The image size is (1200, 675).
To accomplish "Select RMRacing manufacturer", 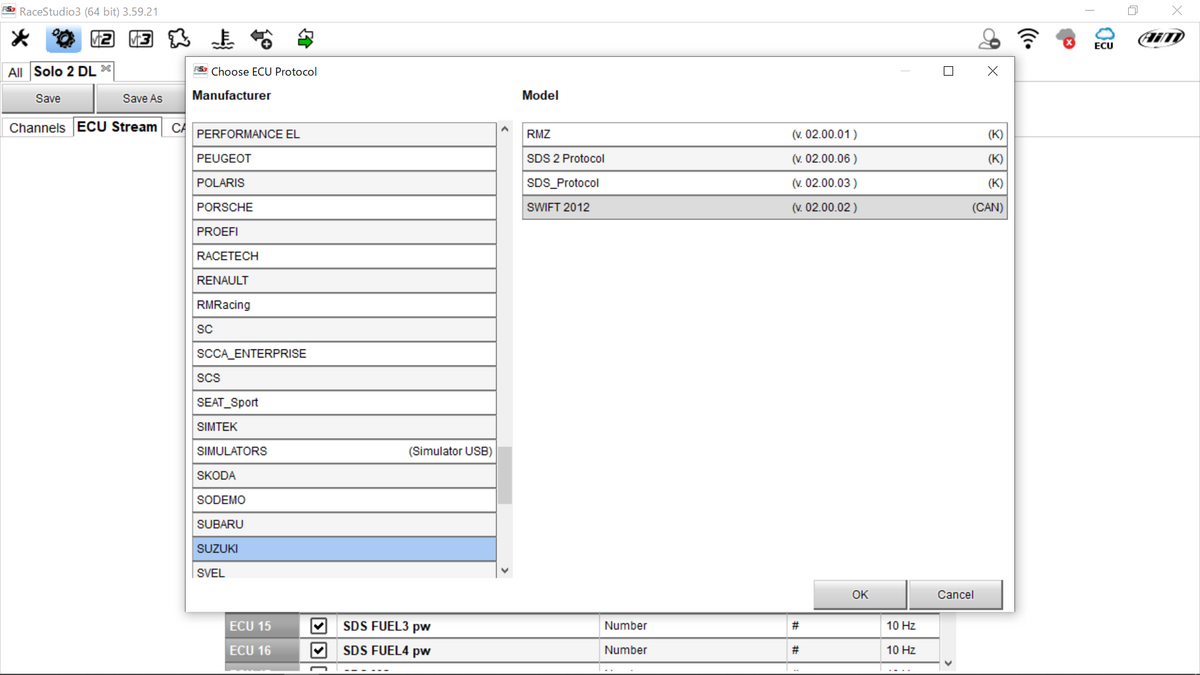I will (344, 305).
